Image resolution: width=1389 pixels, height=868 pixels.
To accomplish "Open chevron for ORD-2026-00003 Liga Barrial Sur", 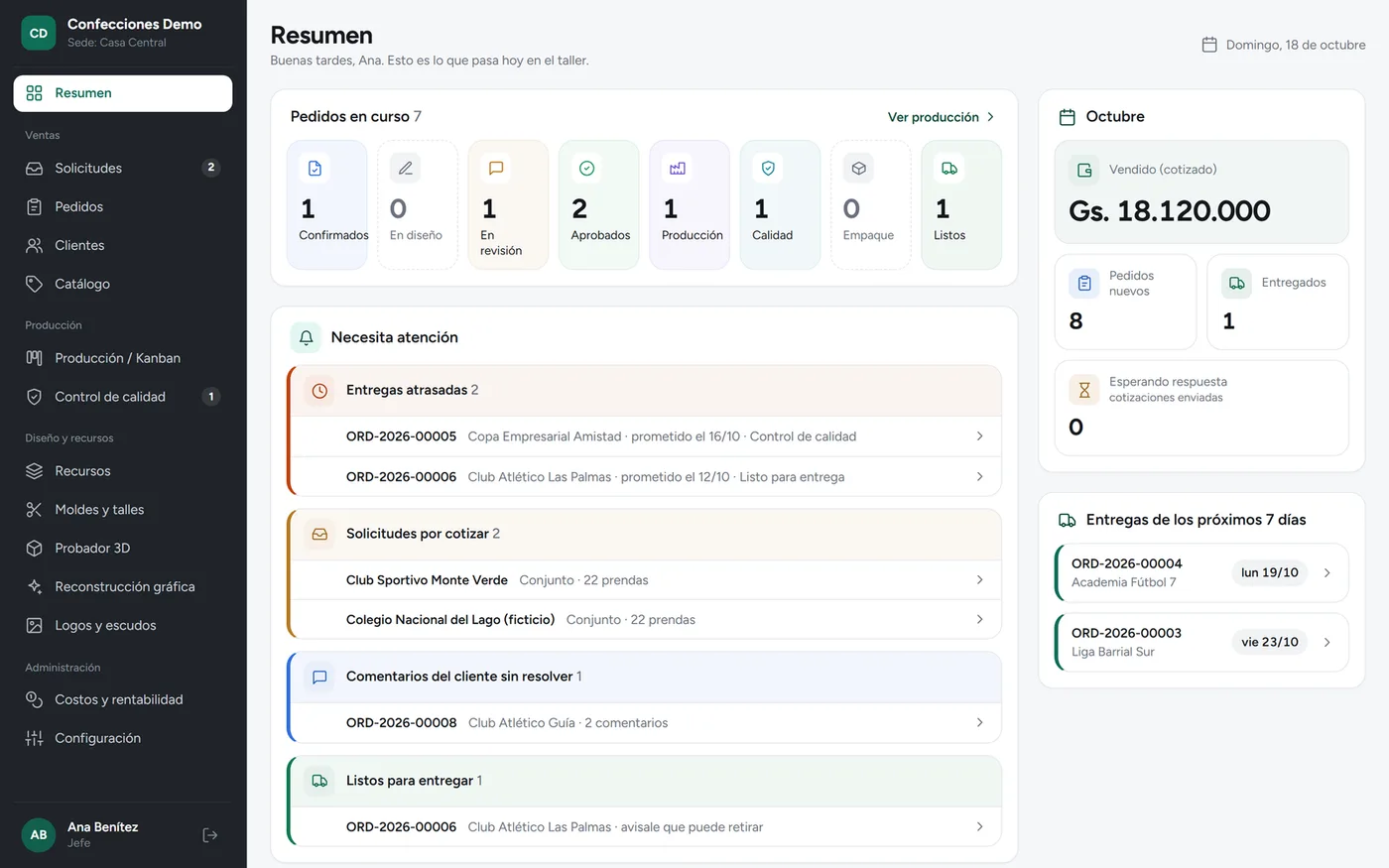I will 1327,642.
